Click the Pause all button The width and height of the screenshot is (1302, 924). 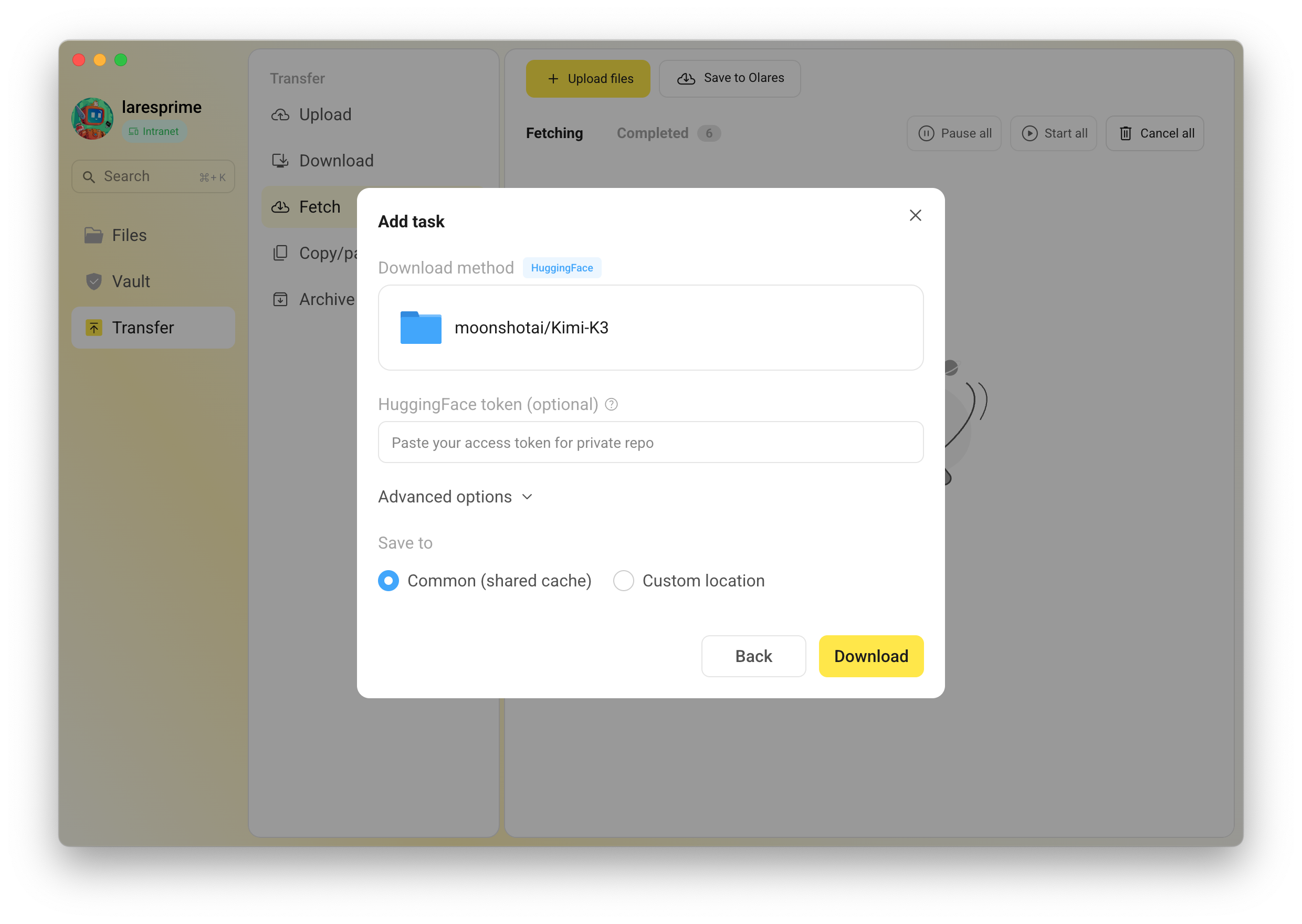coord(954,133)
